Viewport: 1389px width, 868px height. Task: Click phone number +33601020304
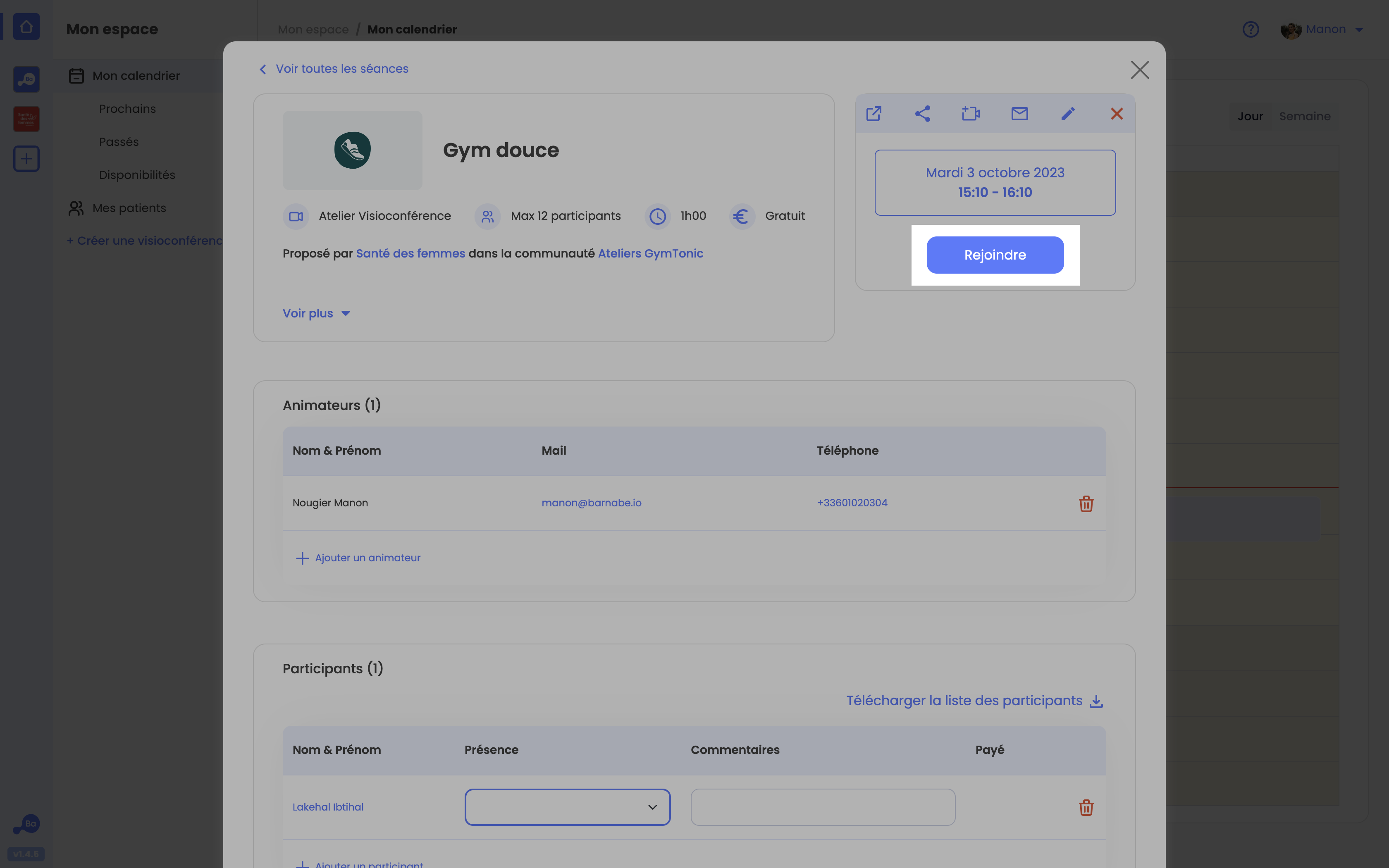[852, 503]
